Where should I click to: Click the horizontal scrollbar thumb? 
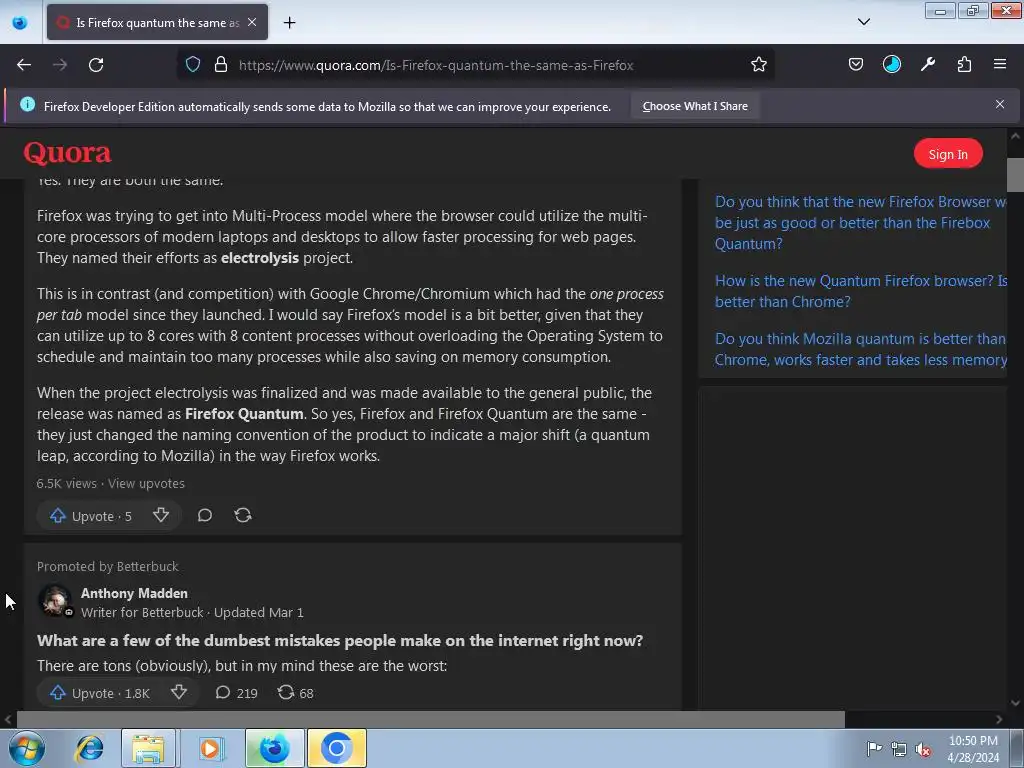click(430, 720)
